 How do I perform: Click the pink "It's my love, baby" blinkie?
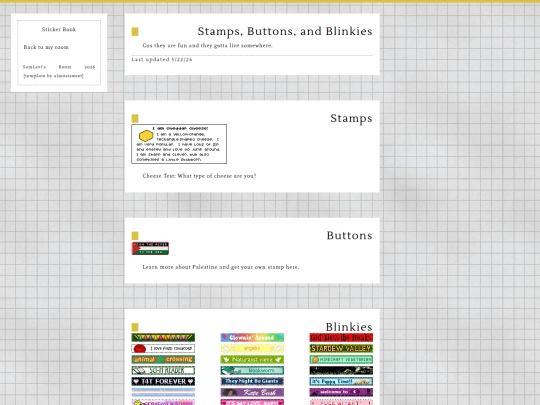(x=252, y=402)
